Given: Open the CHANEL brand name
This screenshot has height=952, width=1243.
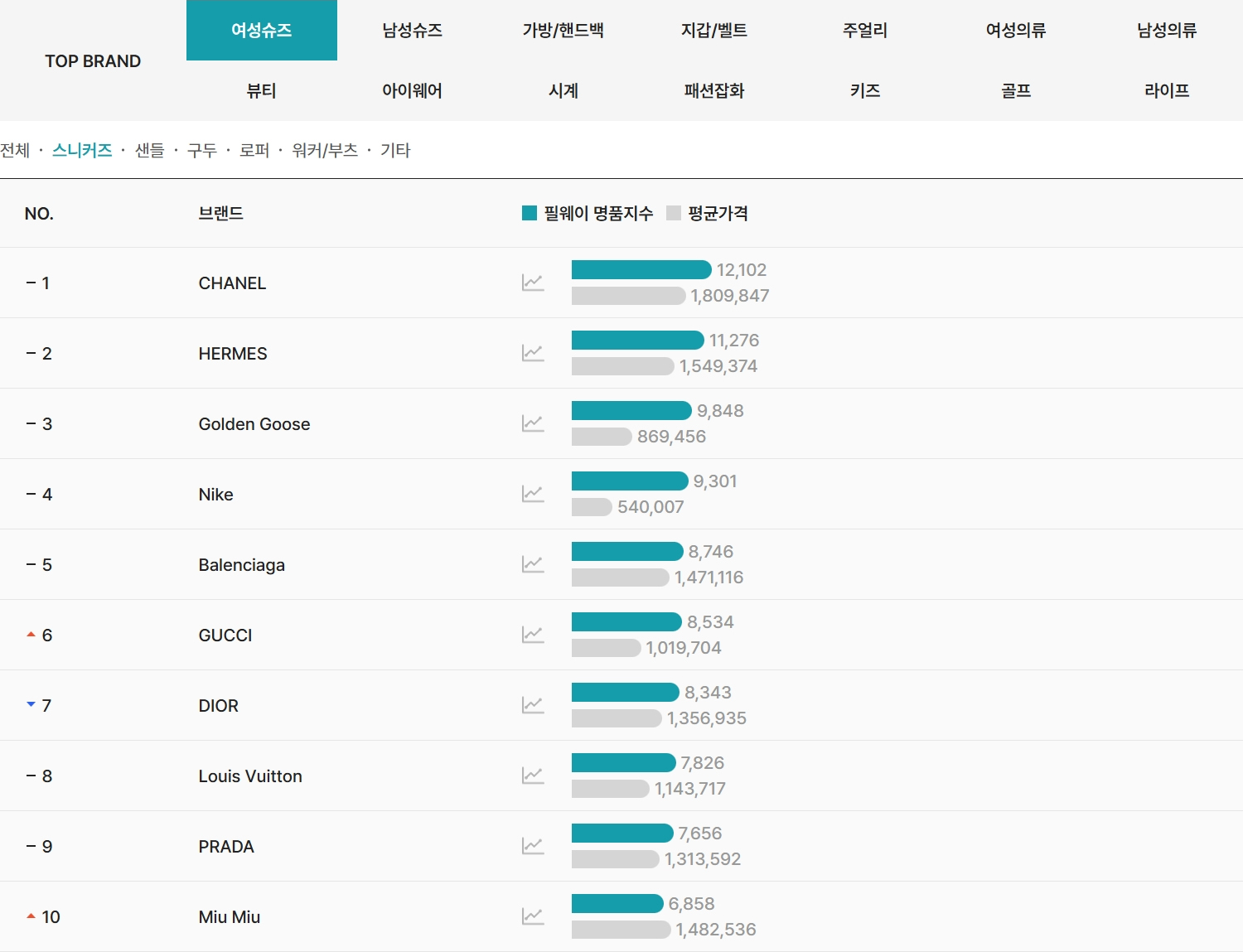Looking at the screenshot, I should 232,283.
